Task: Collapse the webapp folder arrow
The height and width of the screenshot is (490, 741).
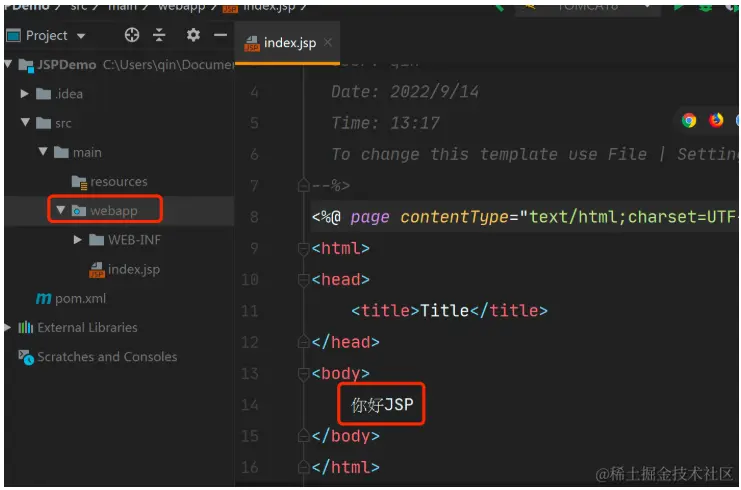Action: pos(60,210)
